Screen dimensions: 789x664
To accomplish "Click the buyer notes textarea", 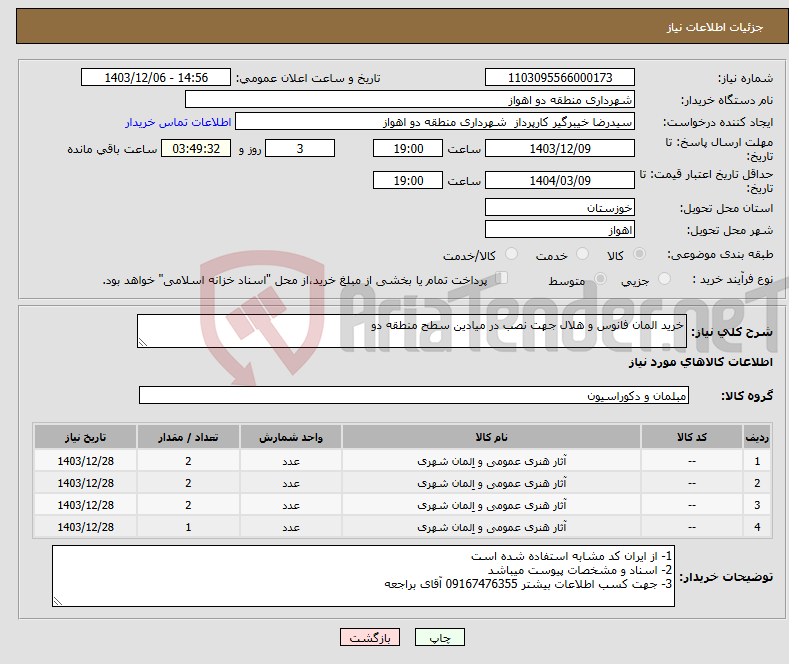I will click(x=363, y=576).
